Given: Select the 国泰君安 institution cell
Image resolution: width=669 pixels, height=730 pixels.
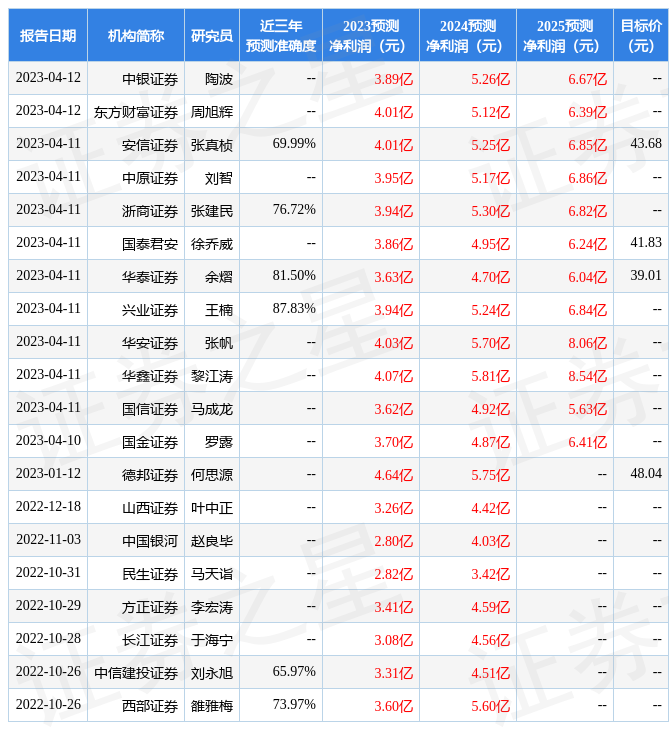Looking at the screenshot, I should [136, 244].
